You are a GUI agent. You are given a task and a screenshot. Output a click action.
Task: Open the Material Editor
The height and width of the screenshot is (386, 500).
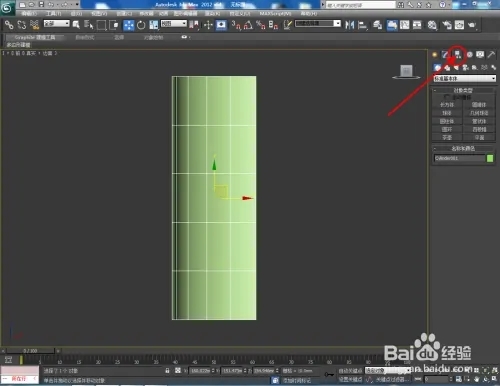click(x=432, y=25)
